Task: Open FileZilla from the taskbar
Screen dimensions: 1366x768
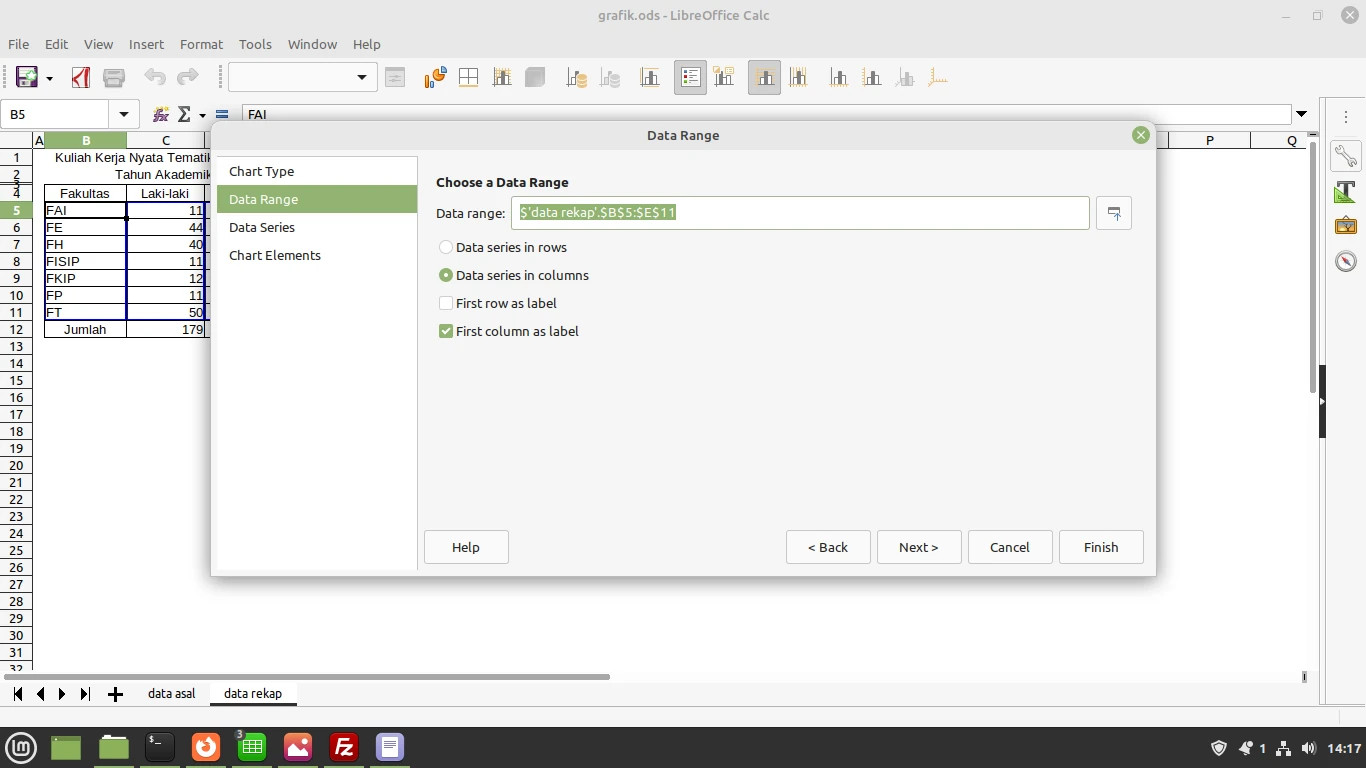Action: [344, 747]
